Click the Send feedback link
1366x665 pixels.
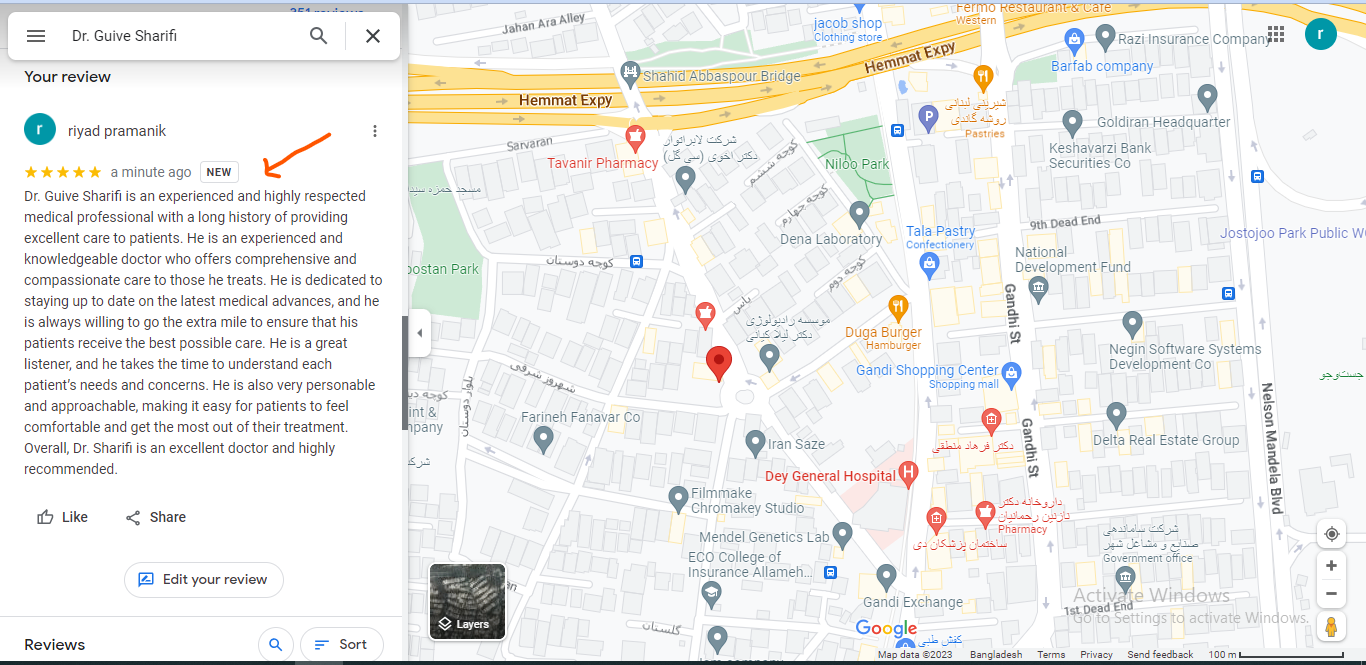click(x=1160, y=655)
